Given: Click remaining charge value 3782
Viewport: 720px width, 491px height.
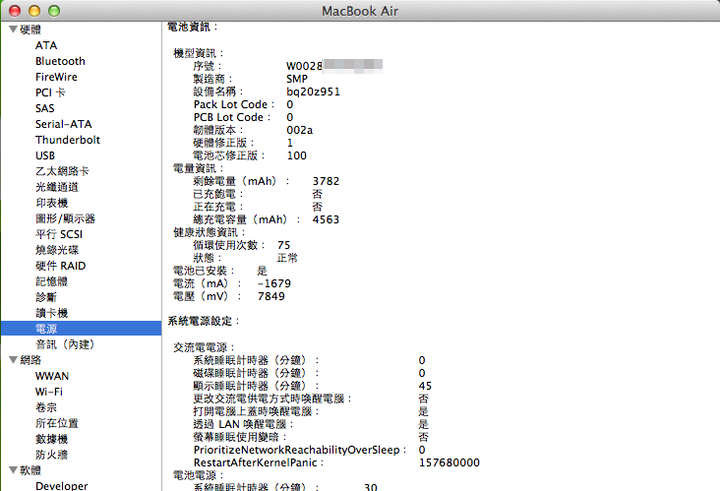Looking at the screenshot, I should coord(326,181).
